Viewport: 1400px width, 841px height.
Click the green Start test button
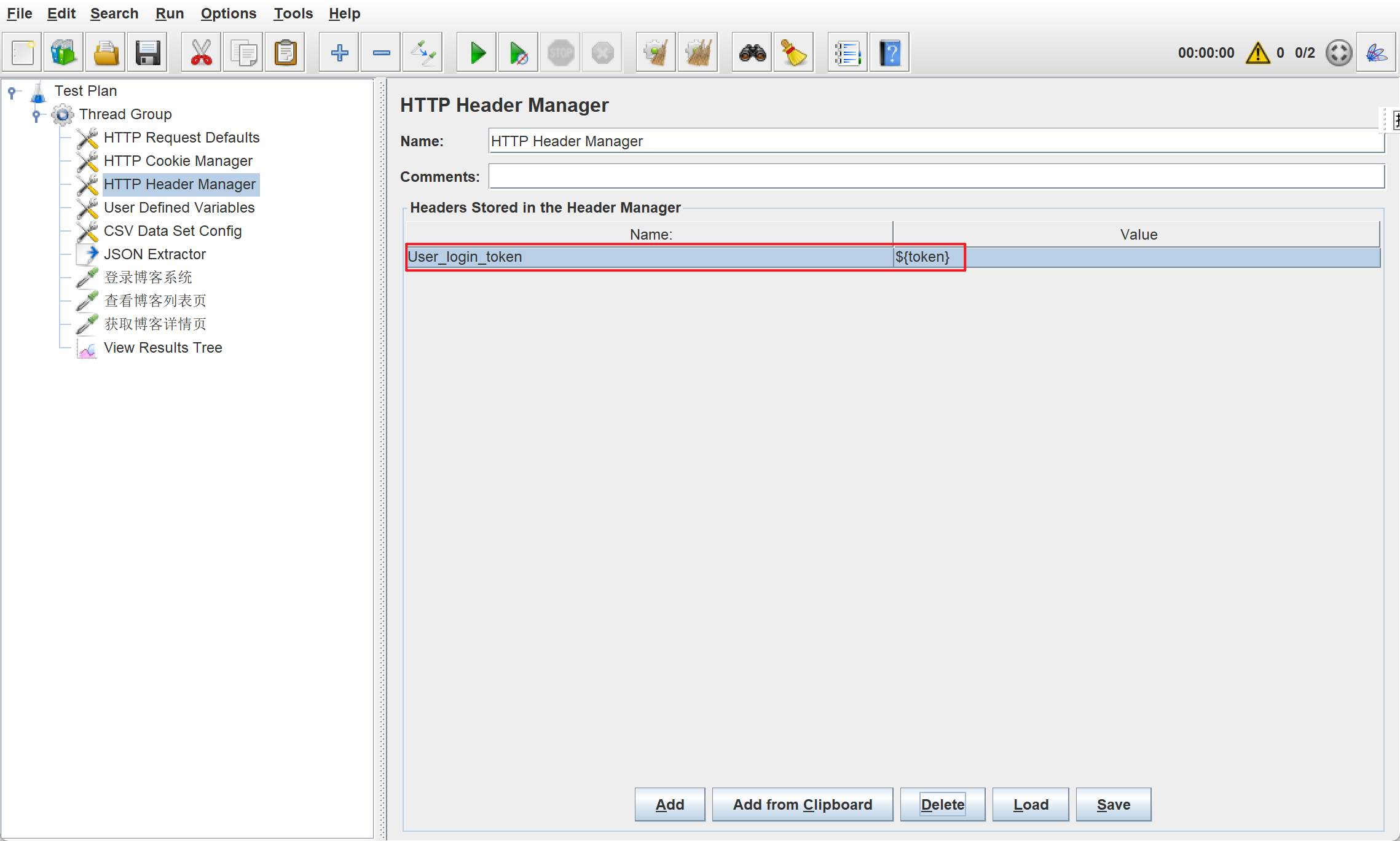(477, 53)
